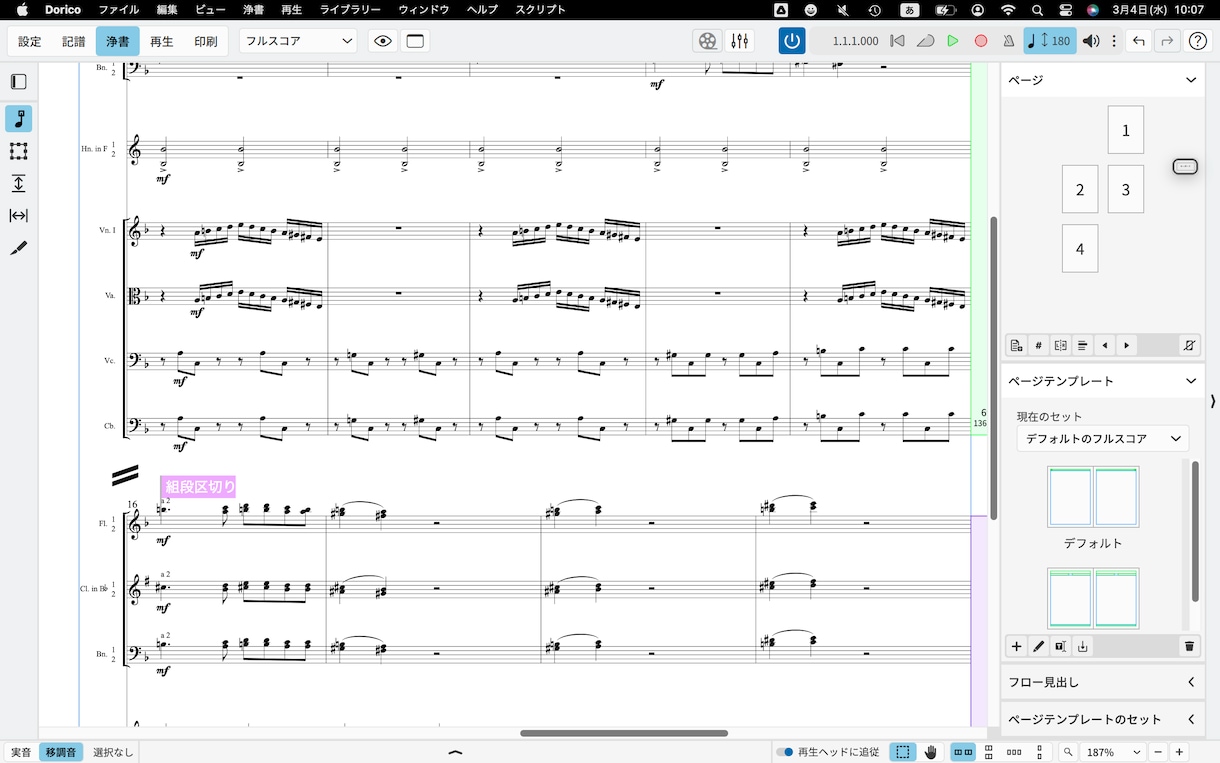The image size is (1220, 763).
Task: Toggle follow playhead switch
Action: (x=785, y=752)
